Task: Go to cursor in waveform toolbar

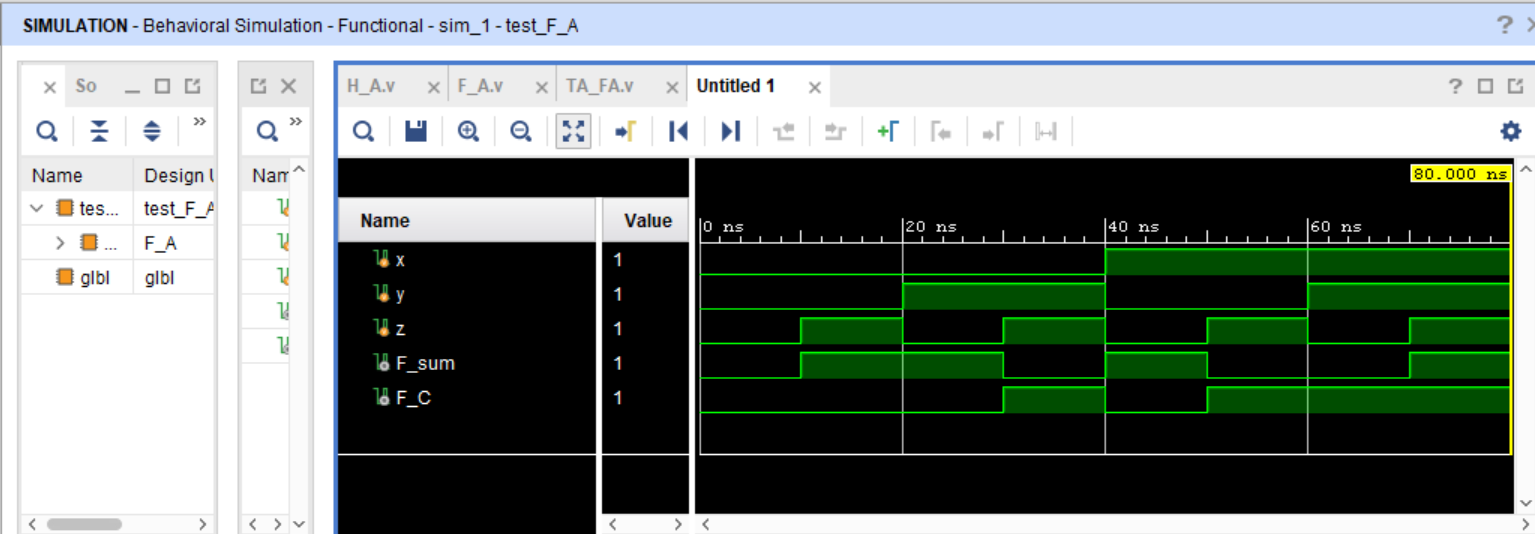Action: pos(625,131)
